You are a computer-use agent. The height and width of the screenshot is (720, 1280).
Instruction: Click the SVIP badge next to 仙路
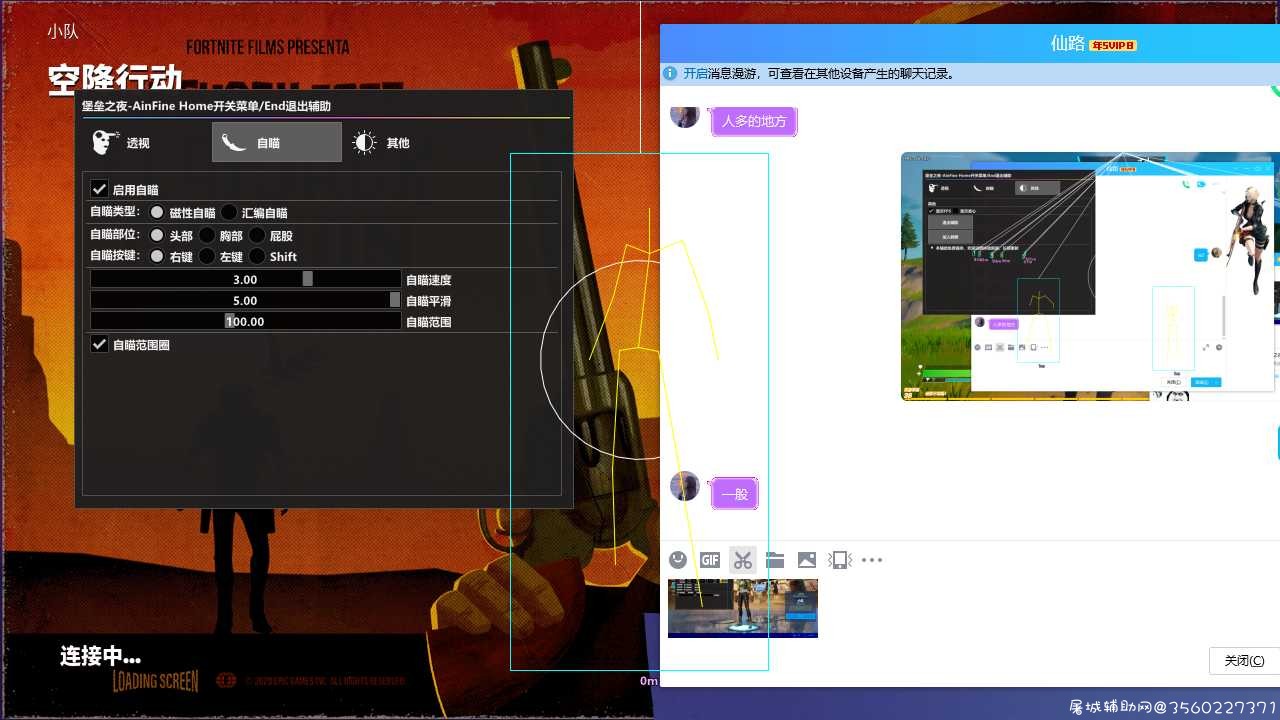click(x=1112, y=45)
